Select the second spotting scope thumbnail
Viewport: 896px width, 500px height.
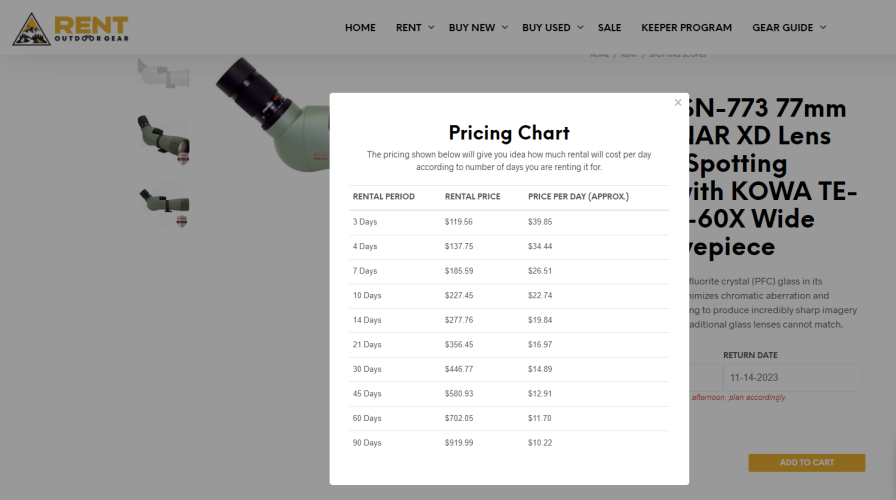pyautogui.click(x=163, y=139)
